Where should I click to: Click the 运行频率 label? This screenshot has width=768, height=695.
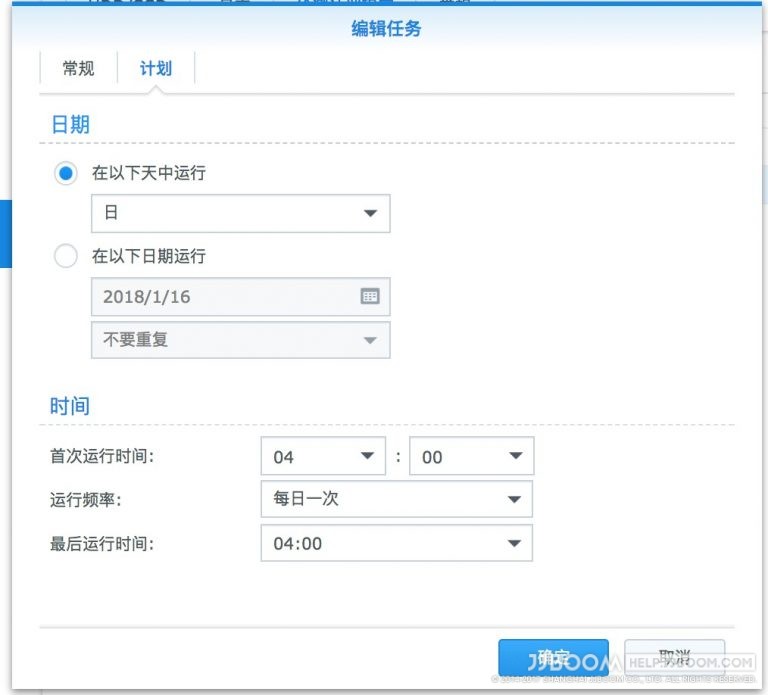86,500
